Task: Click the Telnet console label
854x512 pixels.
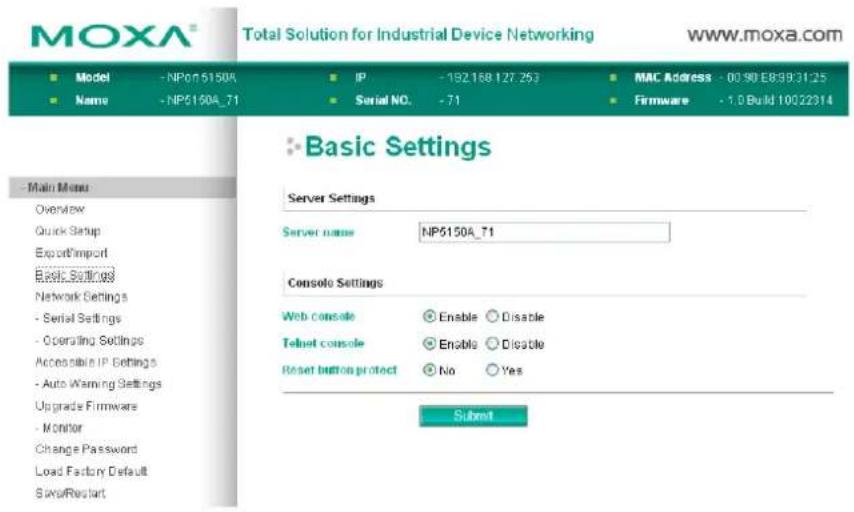Action: [323, 343]
